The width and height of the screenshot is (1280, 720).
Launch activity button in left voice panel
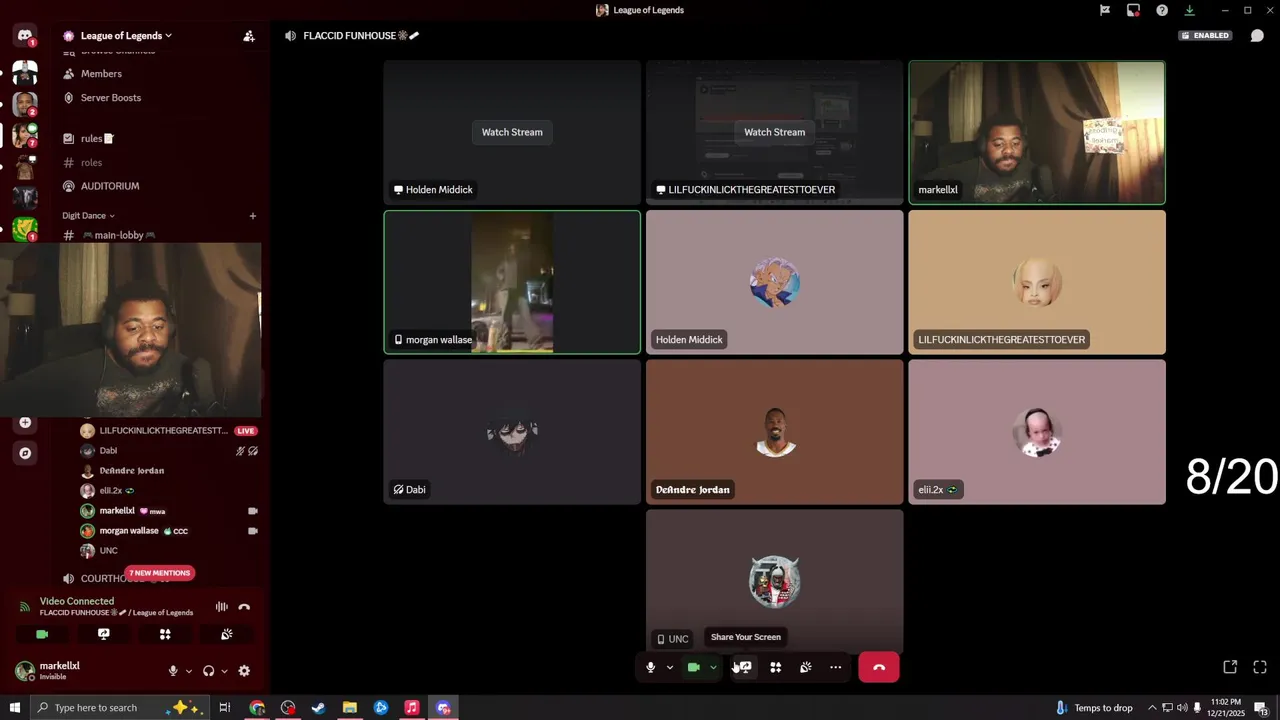[165, 634]
